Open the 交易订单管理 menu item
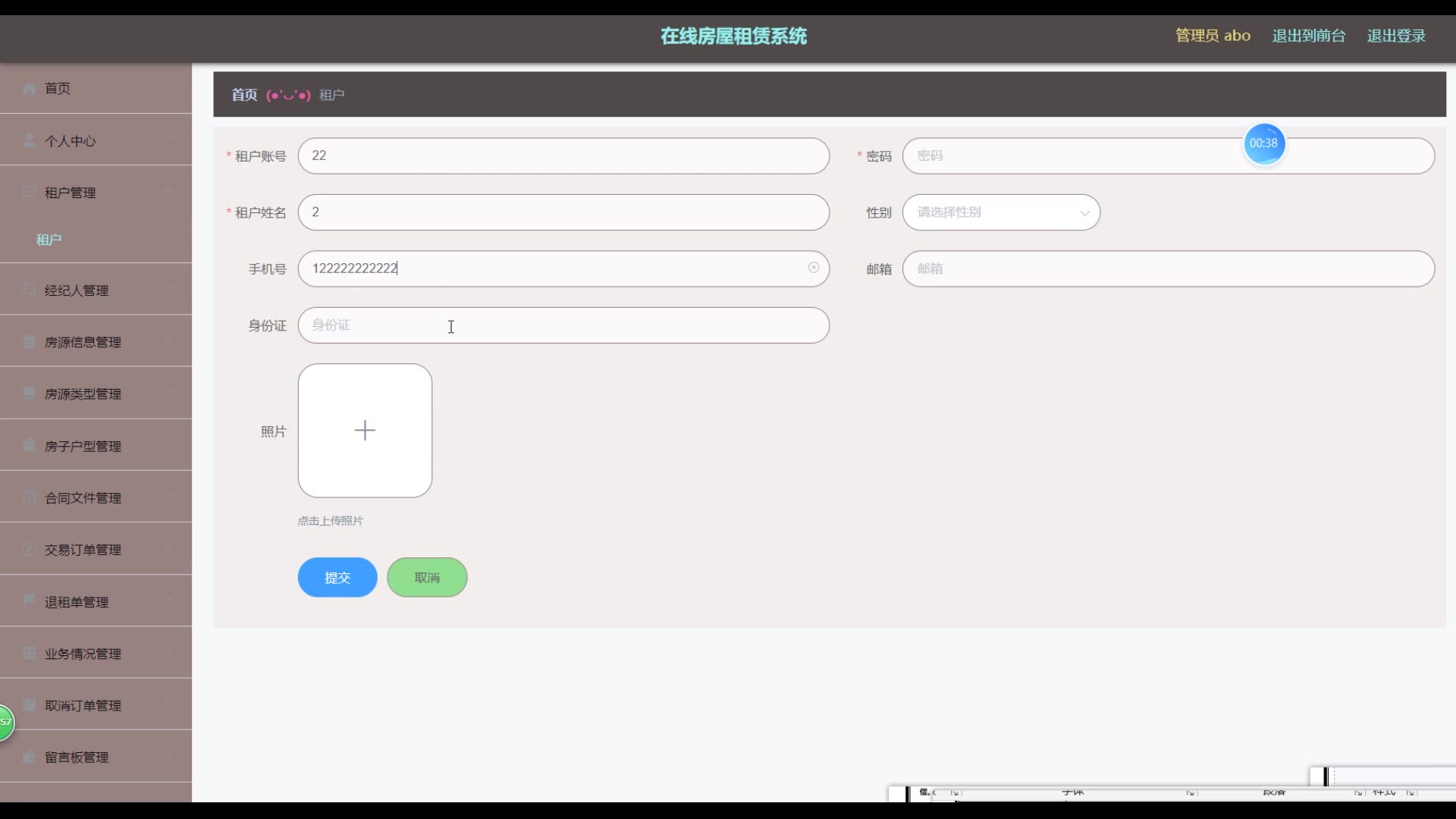1456x819 pixels. [x=83, y=550]
